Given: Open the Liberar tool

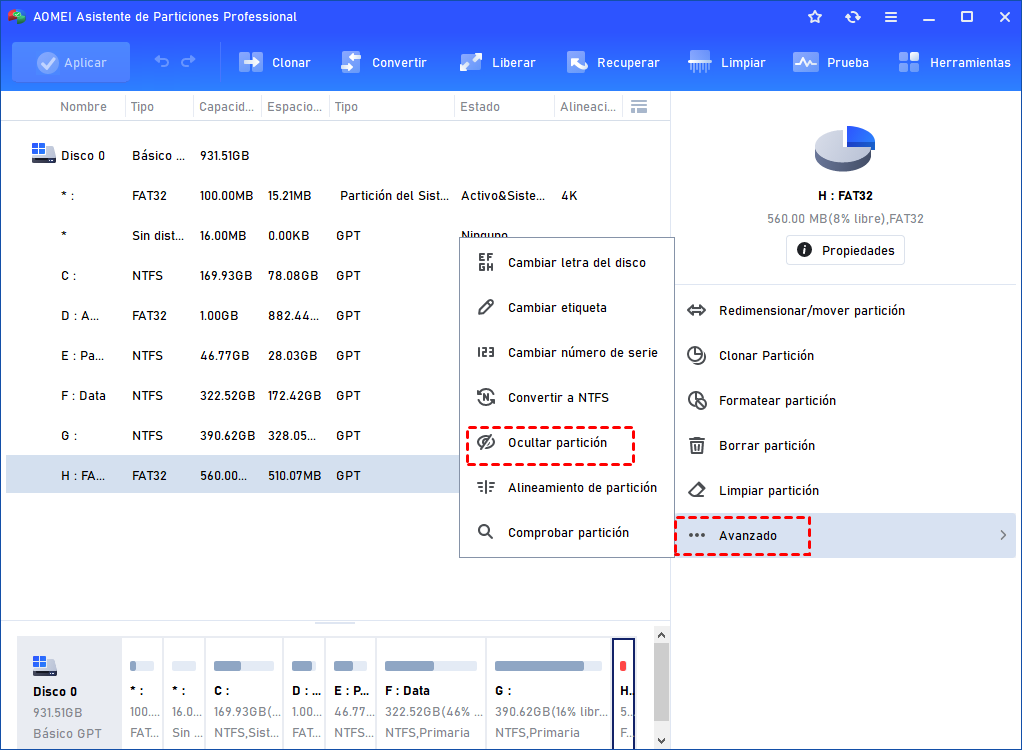Looking at the screenshot, I should pos(497,63).
